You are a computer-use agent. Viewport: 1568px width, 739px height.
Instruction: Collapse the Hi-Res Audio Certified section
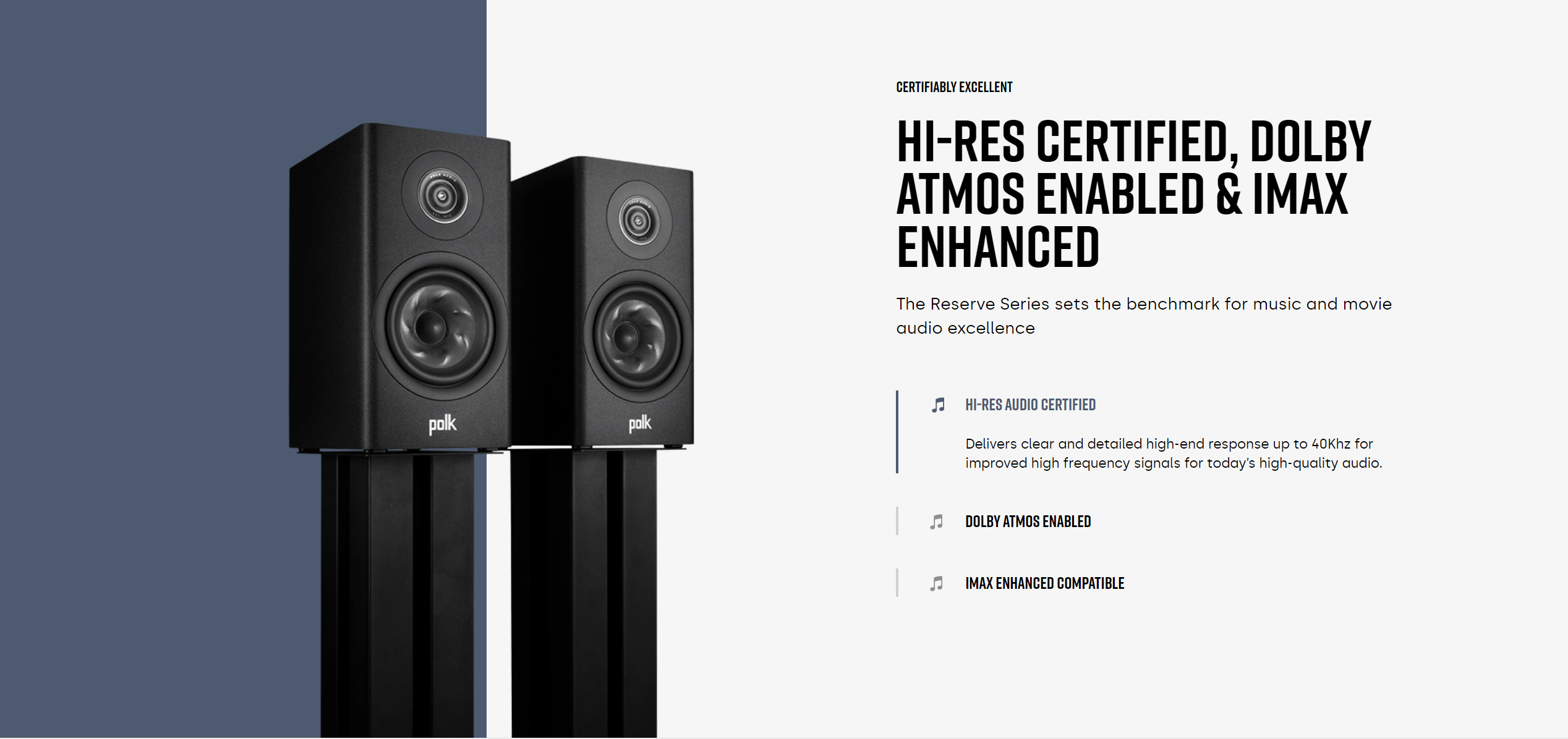(1030, 405)
